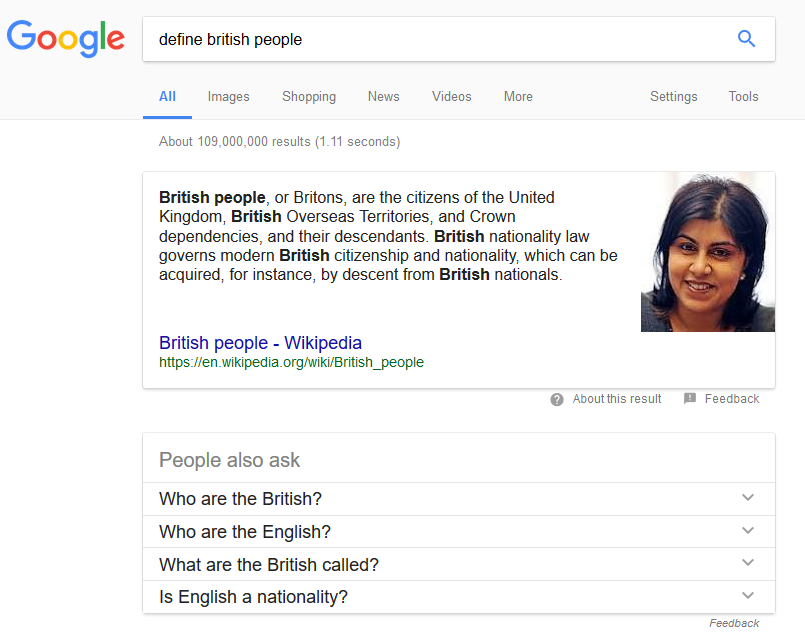This screenshot has height=638, width=805.
Task: Select the All results tab
Action: click(167, 96)
